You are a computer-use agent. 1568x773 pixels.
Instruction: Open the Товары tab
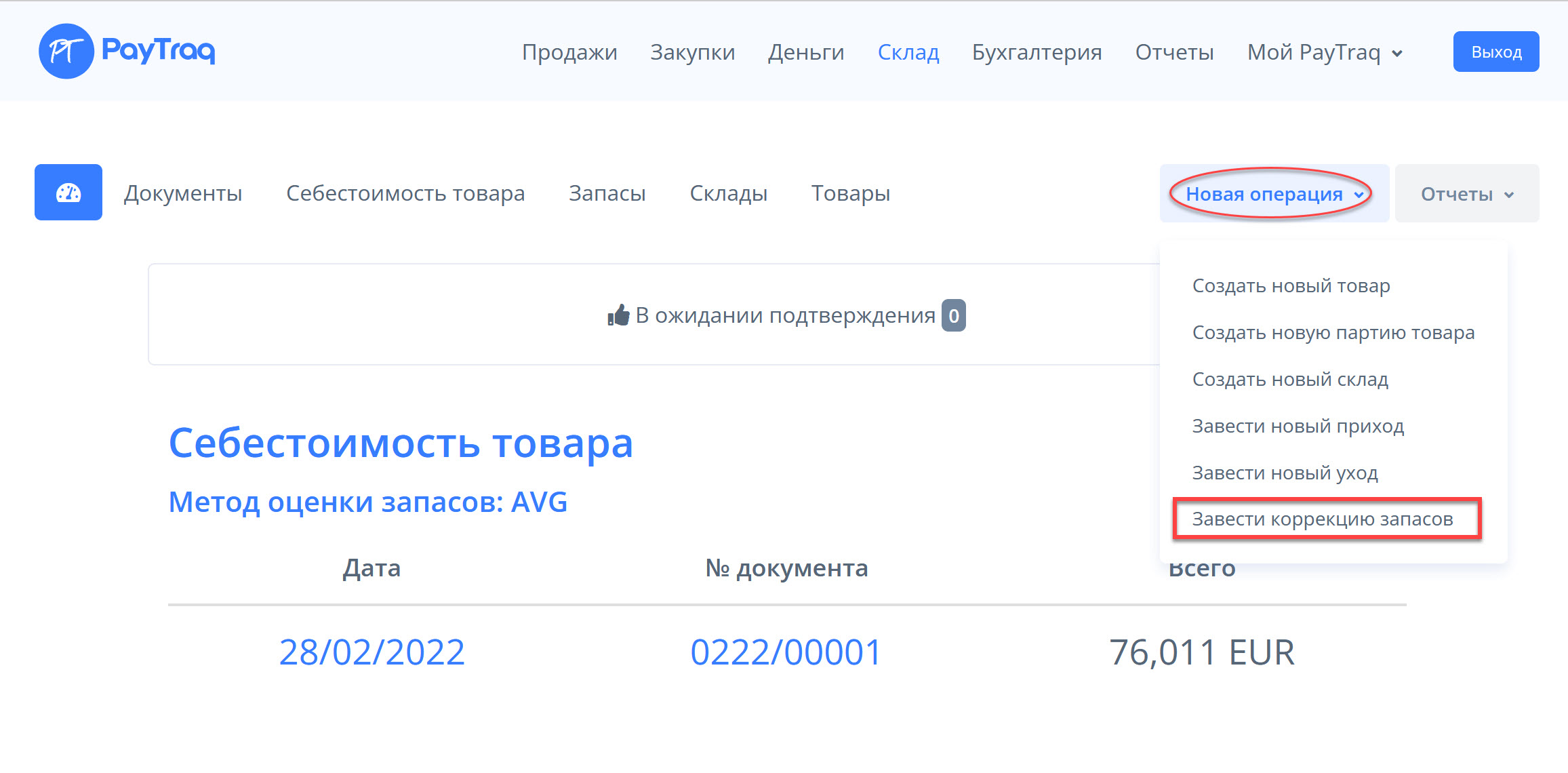pos(850,193)
